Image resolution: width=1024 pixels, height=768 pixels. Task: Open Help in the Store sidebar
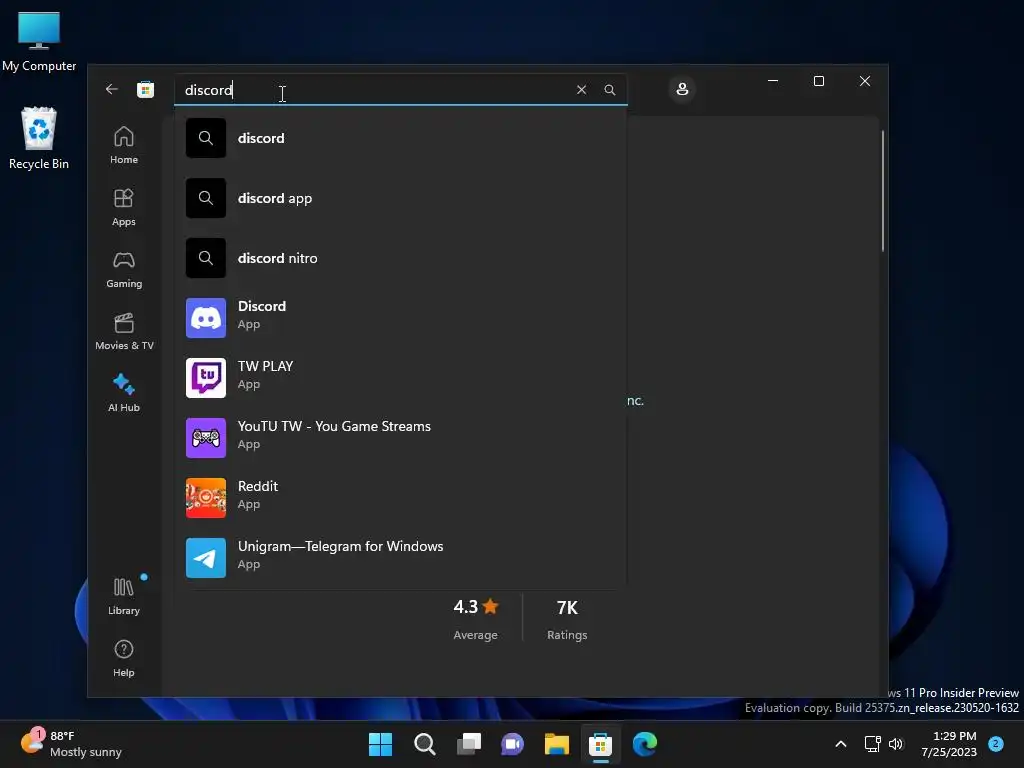click(x=123, y=658)
